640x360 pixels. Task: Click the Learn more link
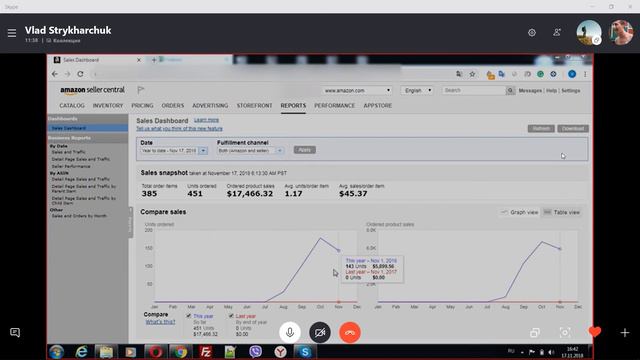pyautogui.click(x=207, y=120)
